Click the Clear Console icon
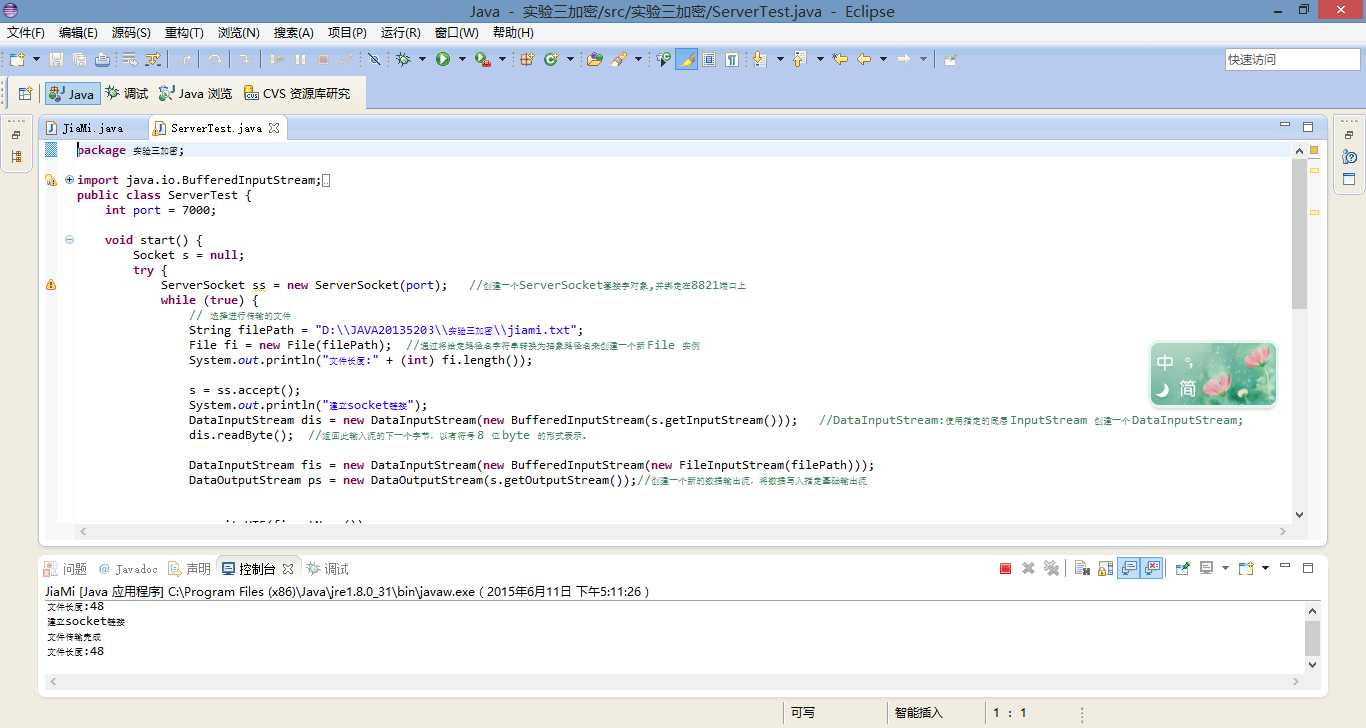This screenshot has width=1366, height=728. click(x=1082, y=568)
